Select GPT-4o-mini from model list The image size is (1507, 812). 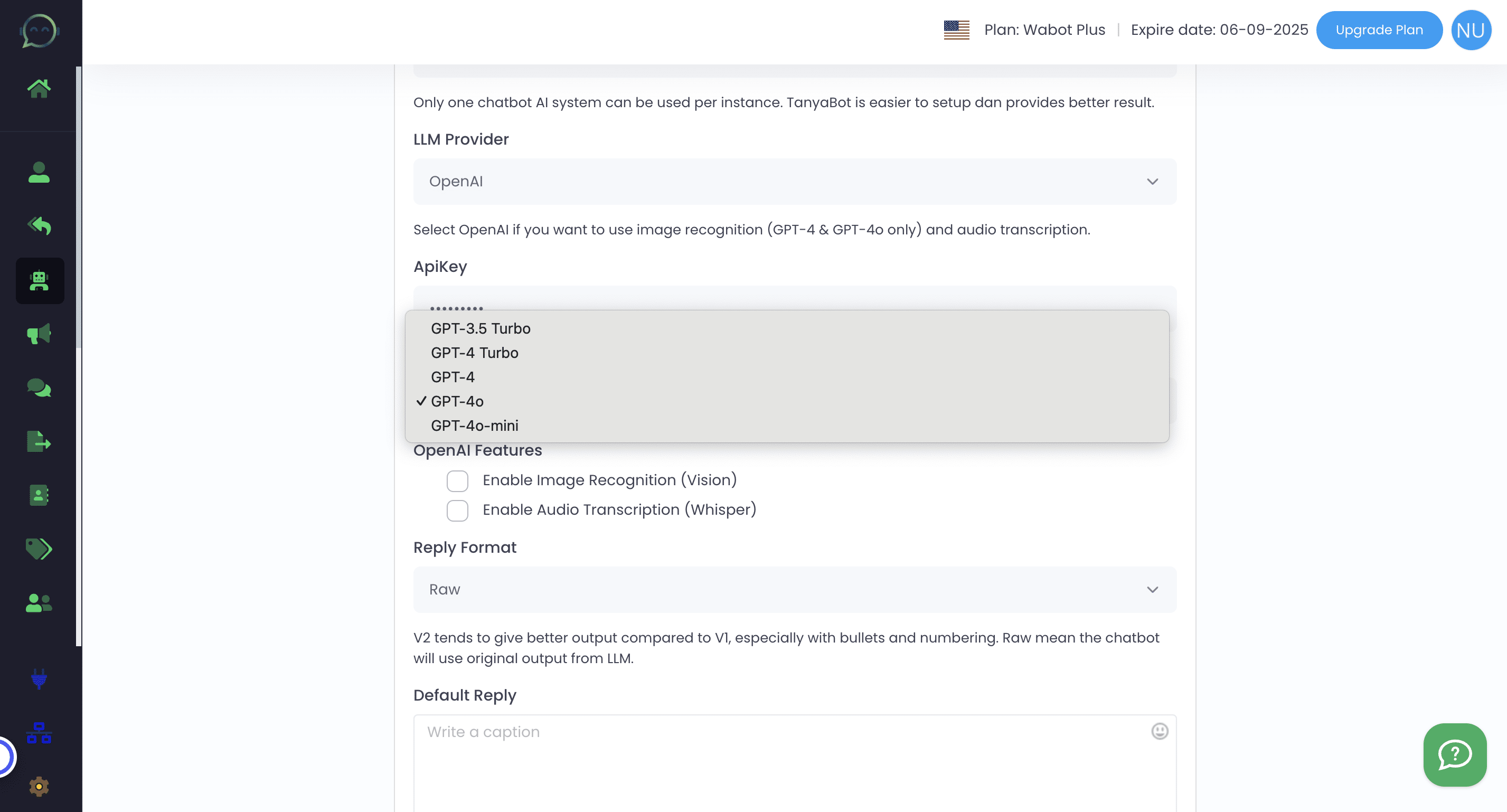(474, 425)
